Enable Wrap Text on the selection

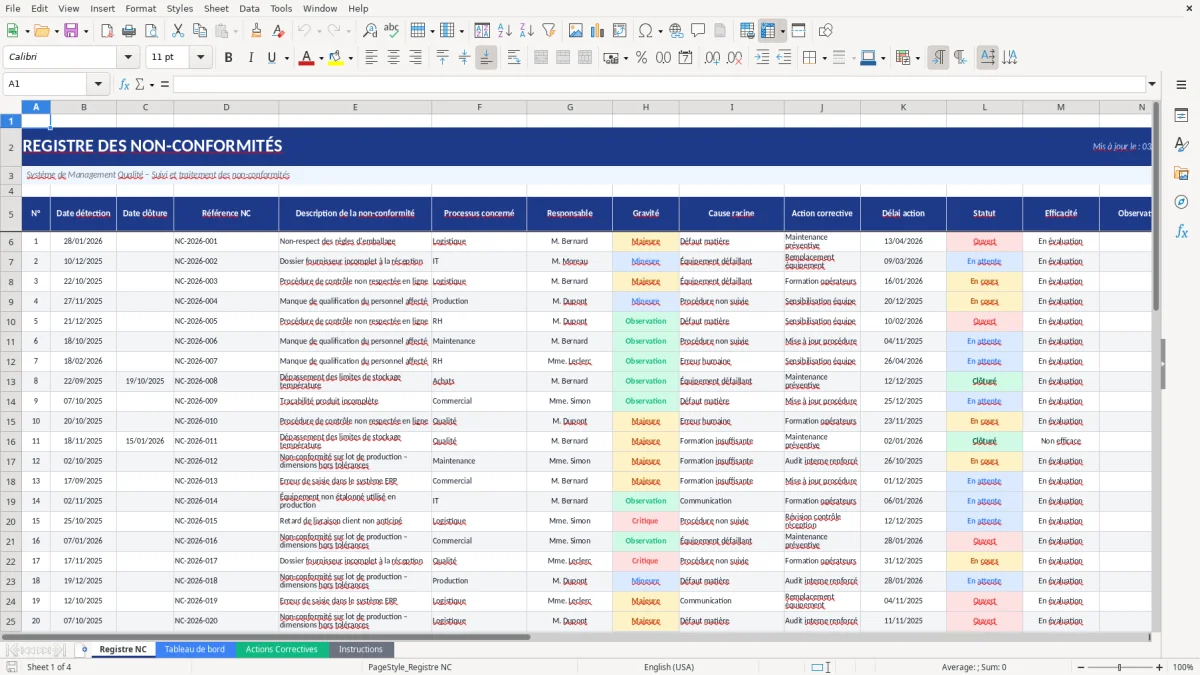(514, 57)
